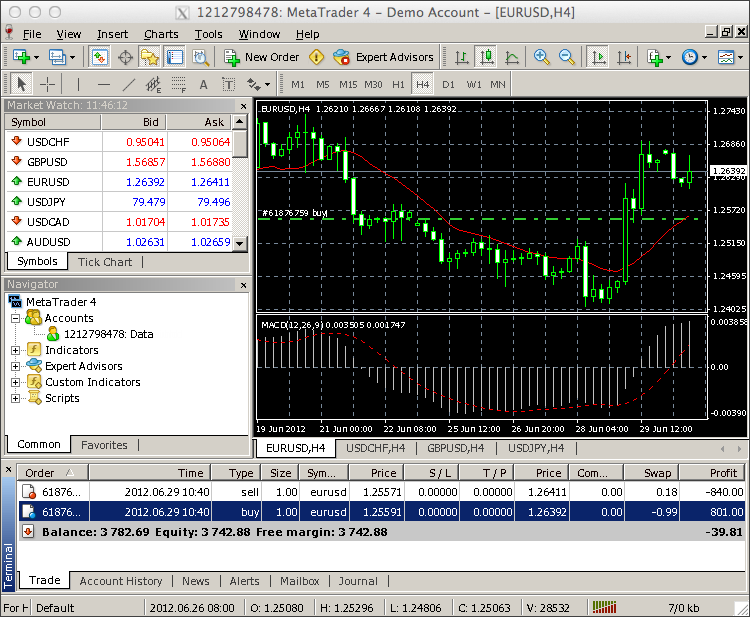The image size is (750, 617).
Task: Open the Account History terminal tab
Action: point(121,581)
